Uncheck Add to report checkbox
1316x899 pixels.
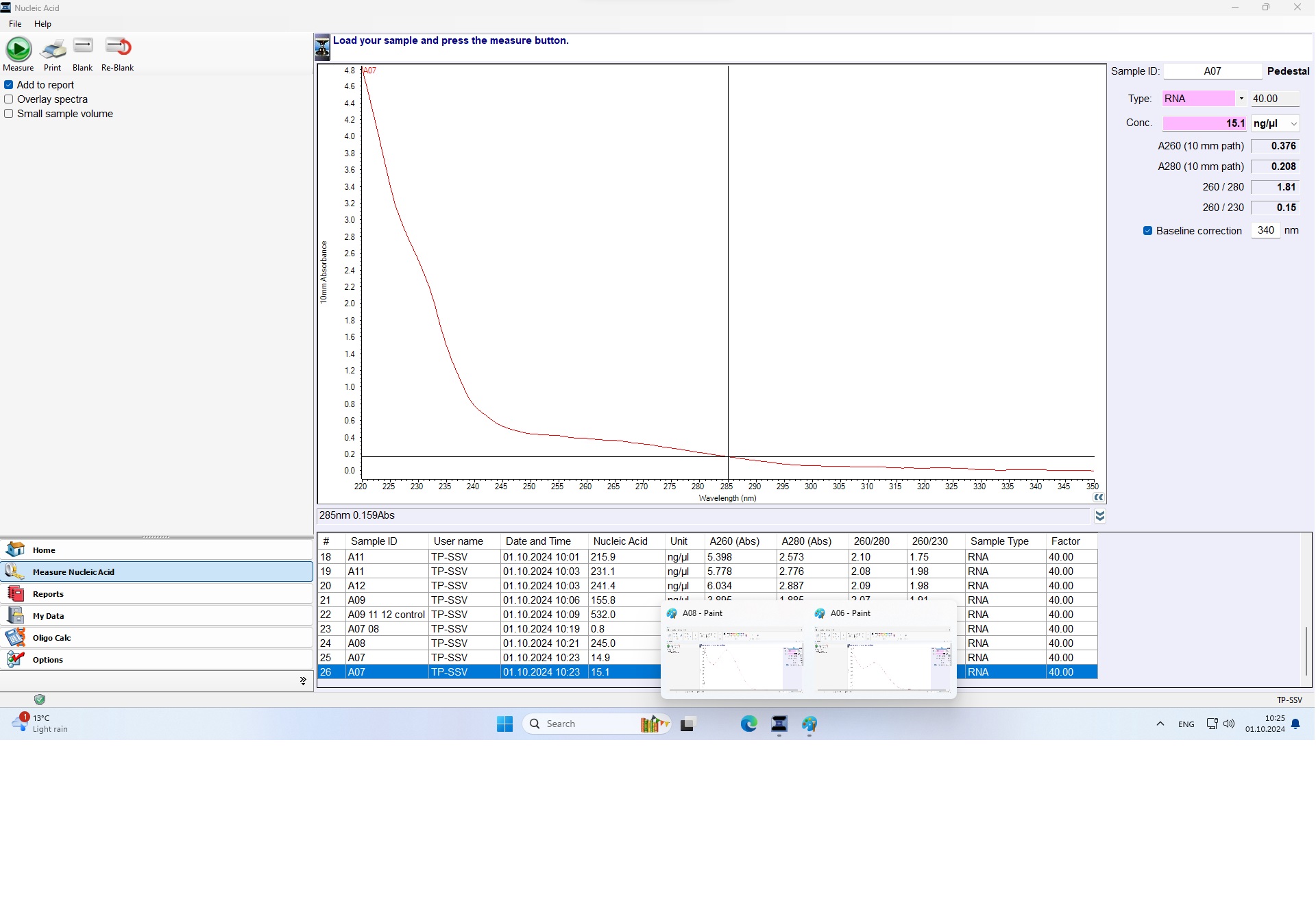click(9, 85)
